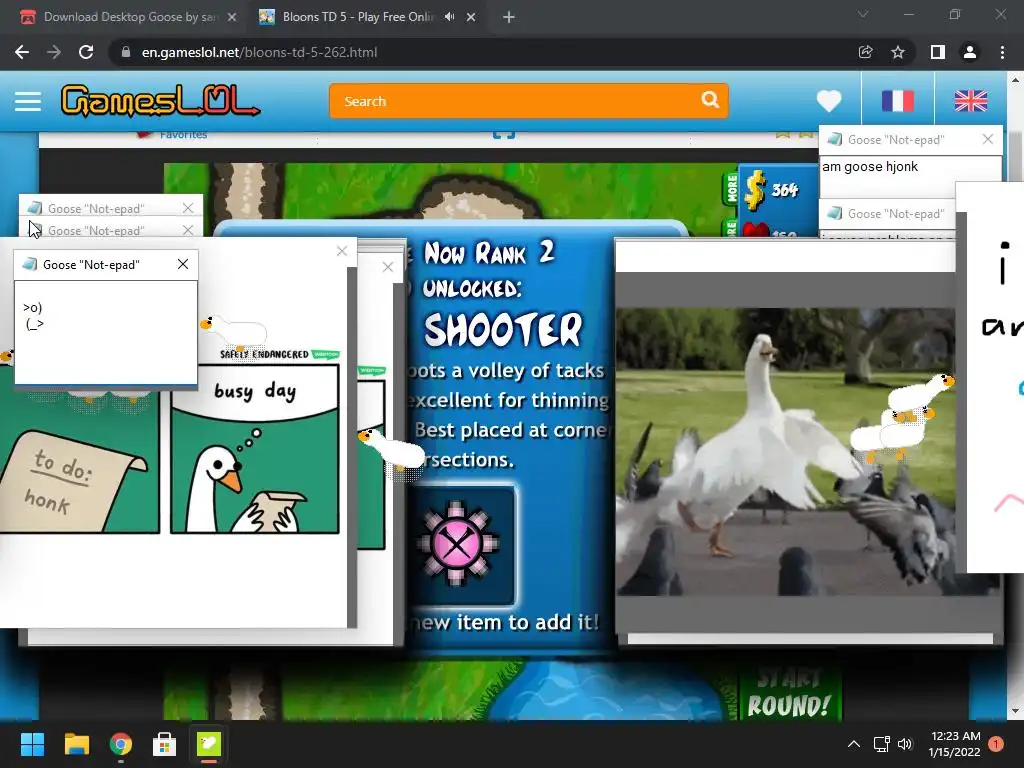Close the Download Desktop Goose tab
1024x768 pixels.
tap(232, 17)
